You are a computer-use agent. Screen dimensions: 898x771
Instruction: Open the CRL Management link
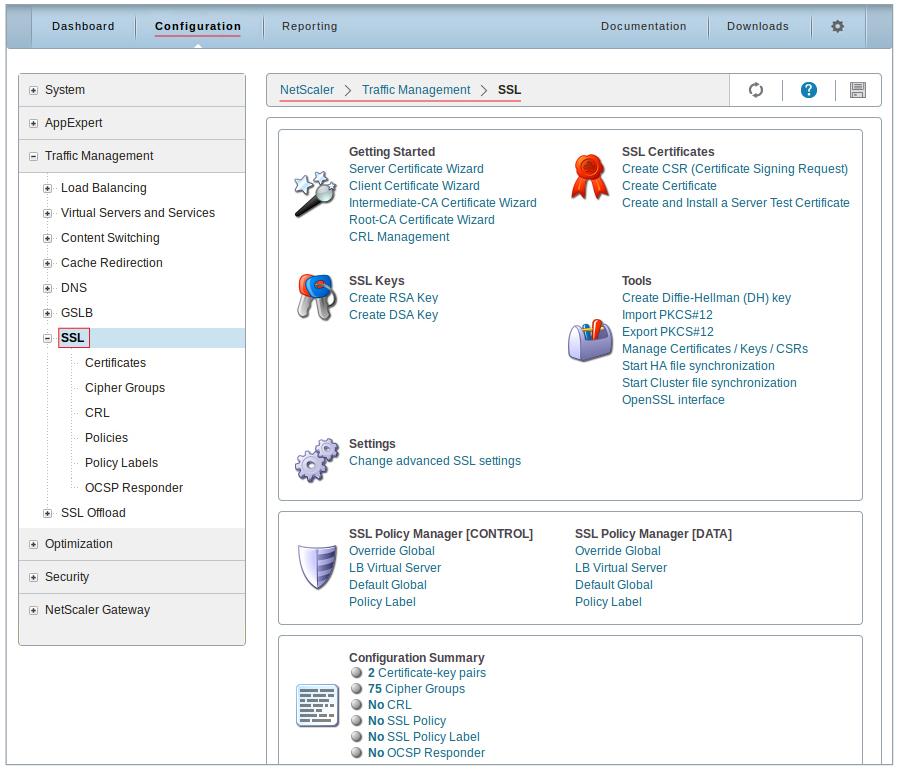point(399,237)
